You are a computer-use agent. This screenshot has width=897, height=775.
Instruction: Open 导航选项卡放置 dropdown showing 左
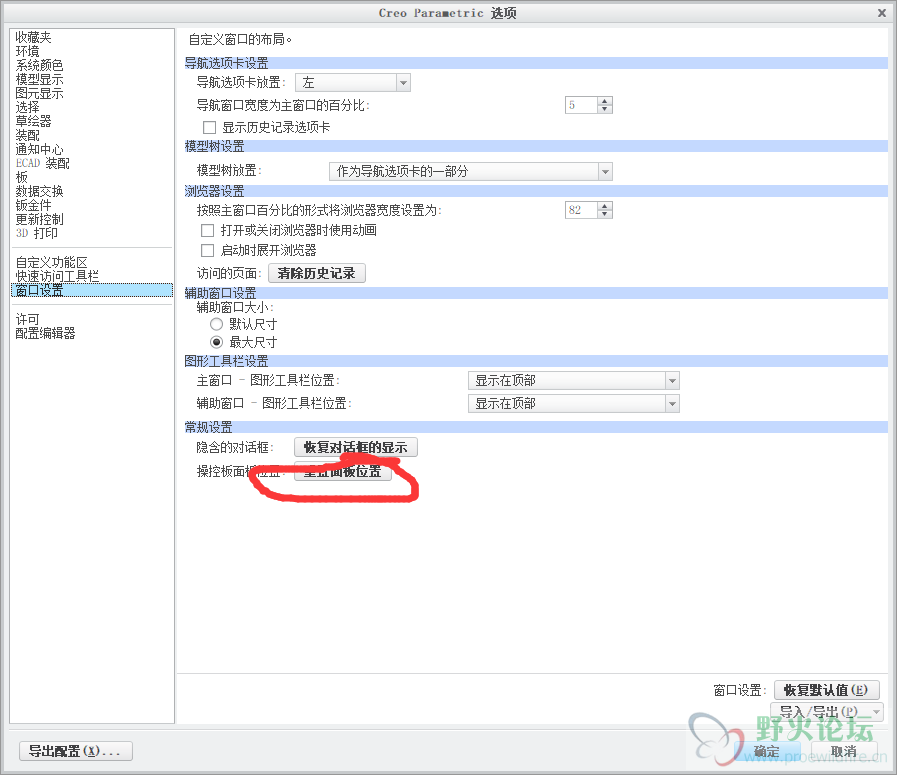coord(352,83)
